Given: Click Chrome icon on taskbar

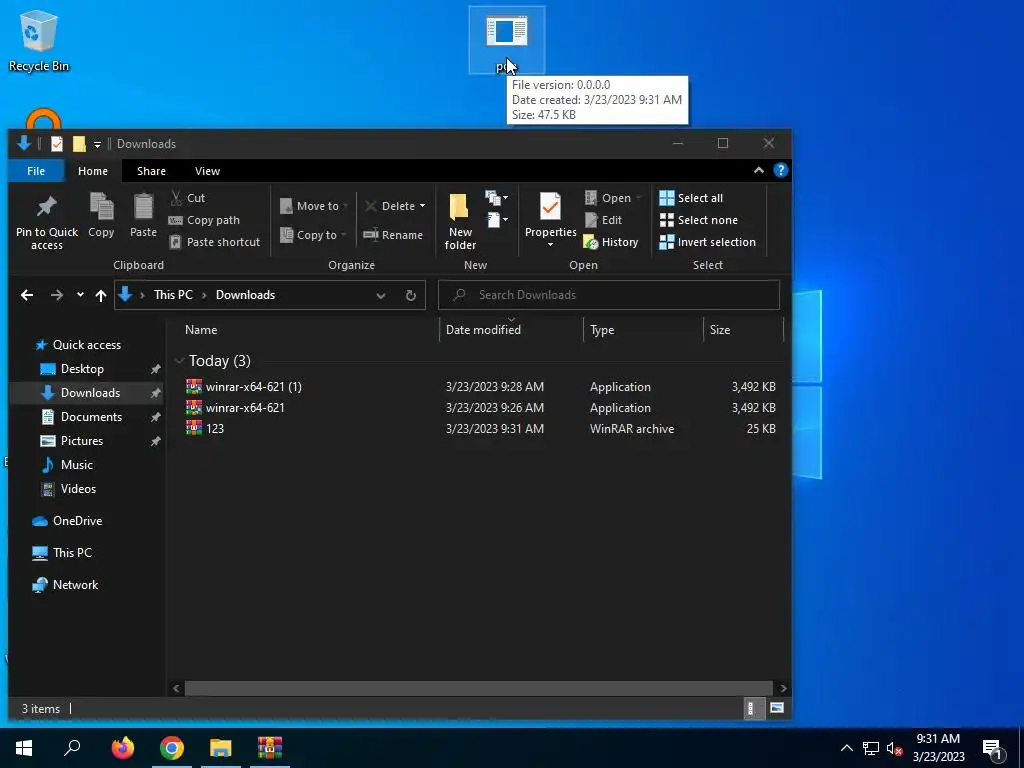Looking at the screenshot, I should [x=172, y=748].
